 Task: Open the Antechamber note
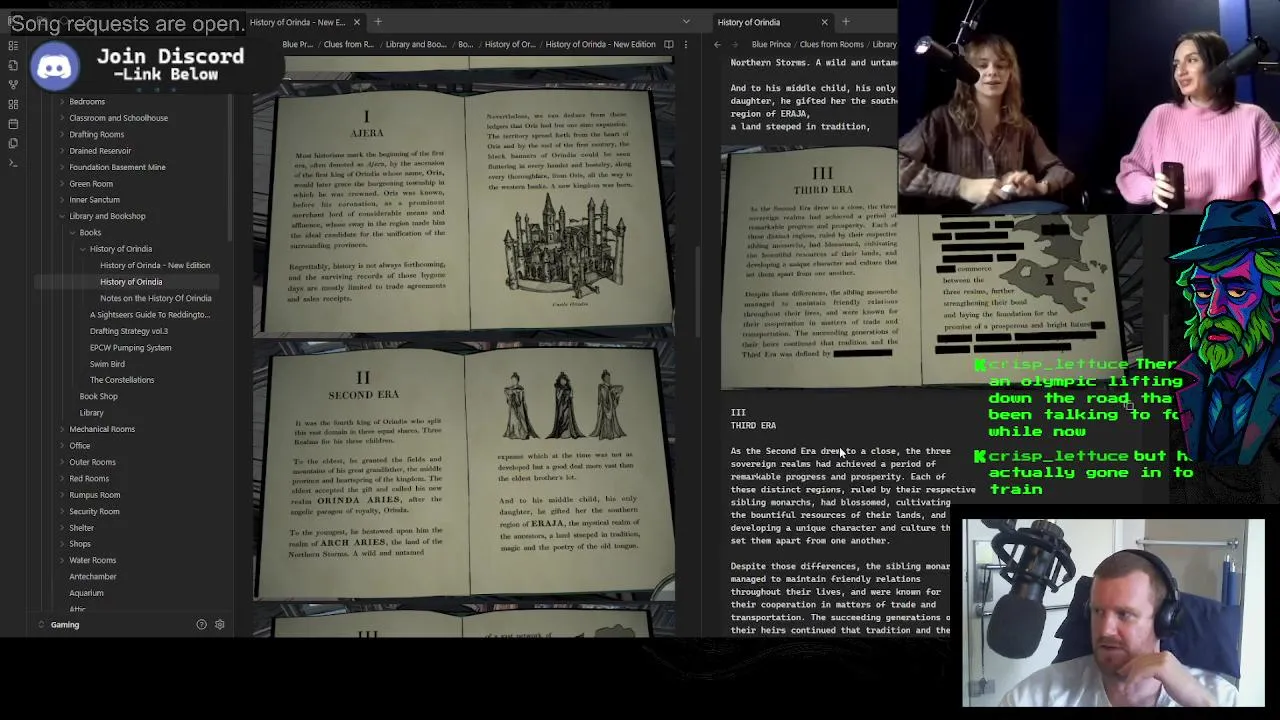coord(93,577)
